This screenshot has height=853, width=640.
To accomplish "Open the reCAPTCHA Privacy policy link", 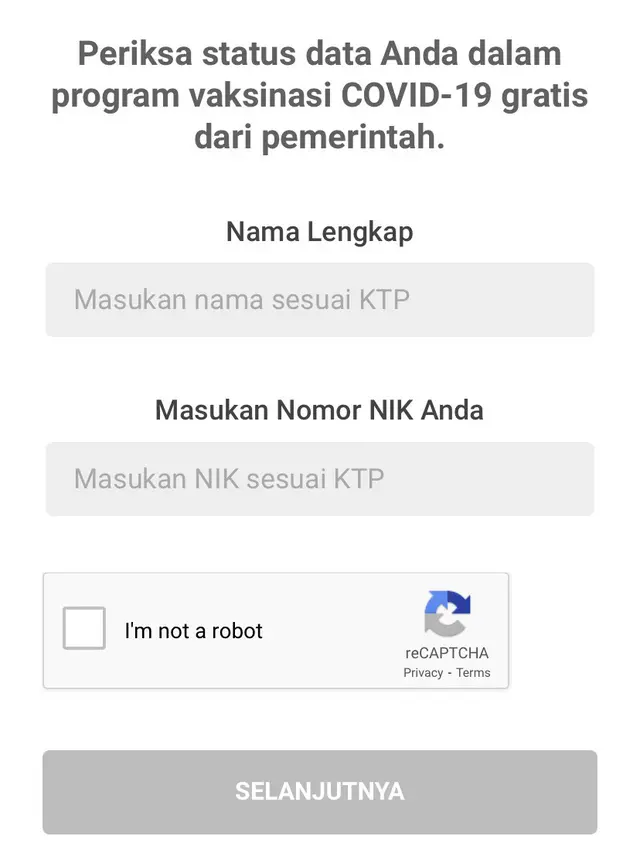I will click(x=420, y=672).
